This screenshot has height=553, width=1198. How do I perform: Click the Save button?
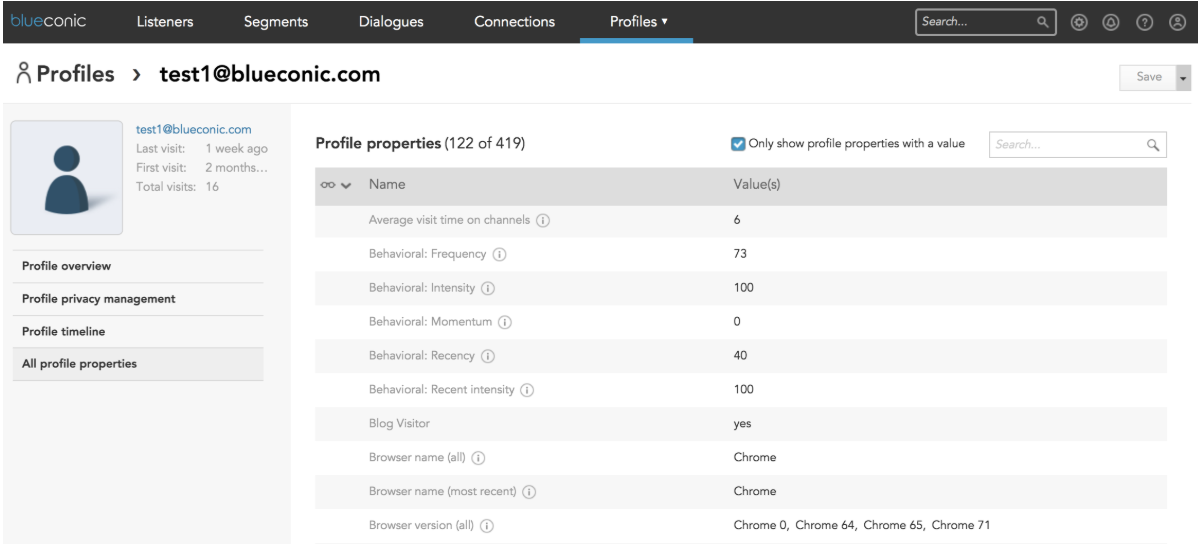(x=1148, y=77)
